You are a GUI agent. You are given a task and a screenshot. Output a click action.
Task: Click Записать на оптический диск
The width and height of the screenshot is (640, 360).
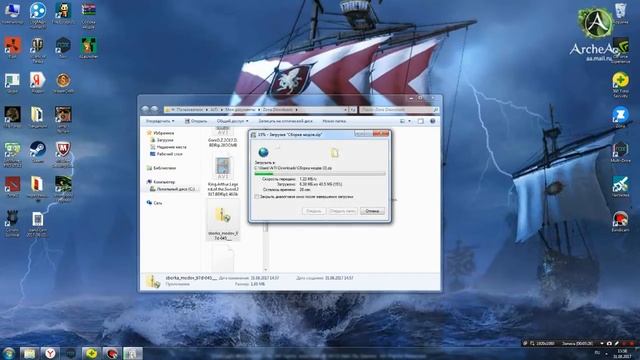pos(285,121)
